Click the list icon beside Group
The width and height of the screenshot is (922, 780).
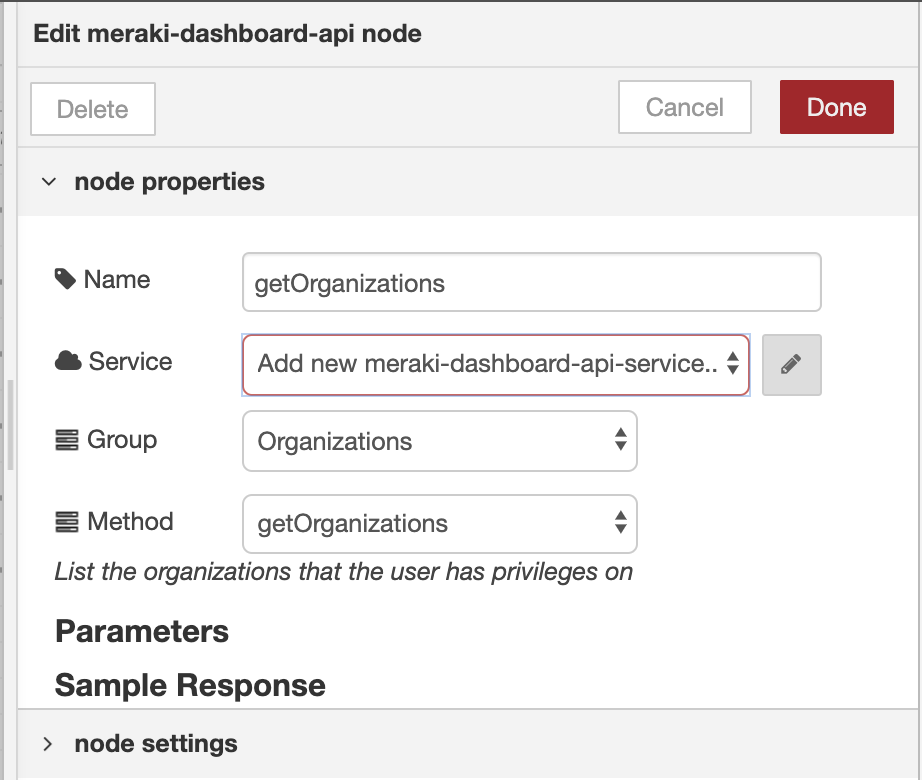click(66, 440)
